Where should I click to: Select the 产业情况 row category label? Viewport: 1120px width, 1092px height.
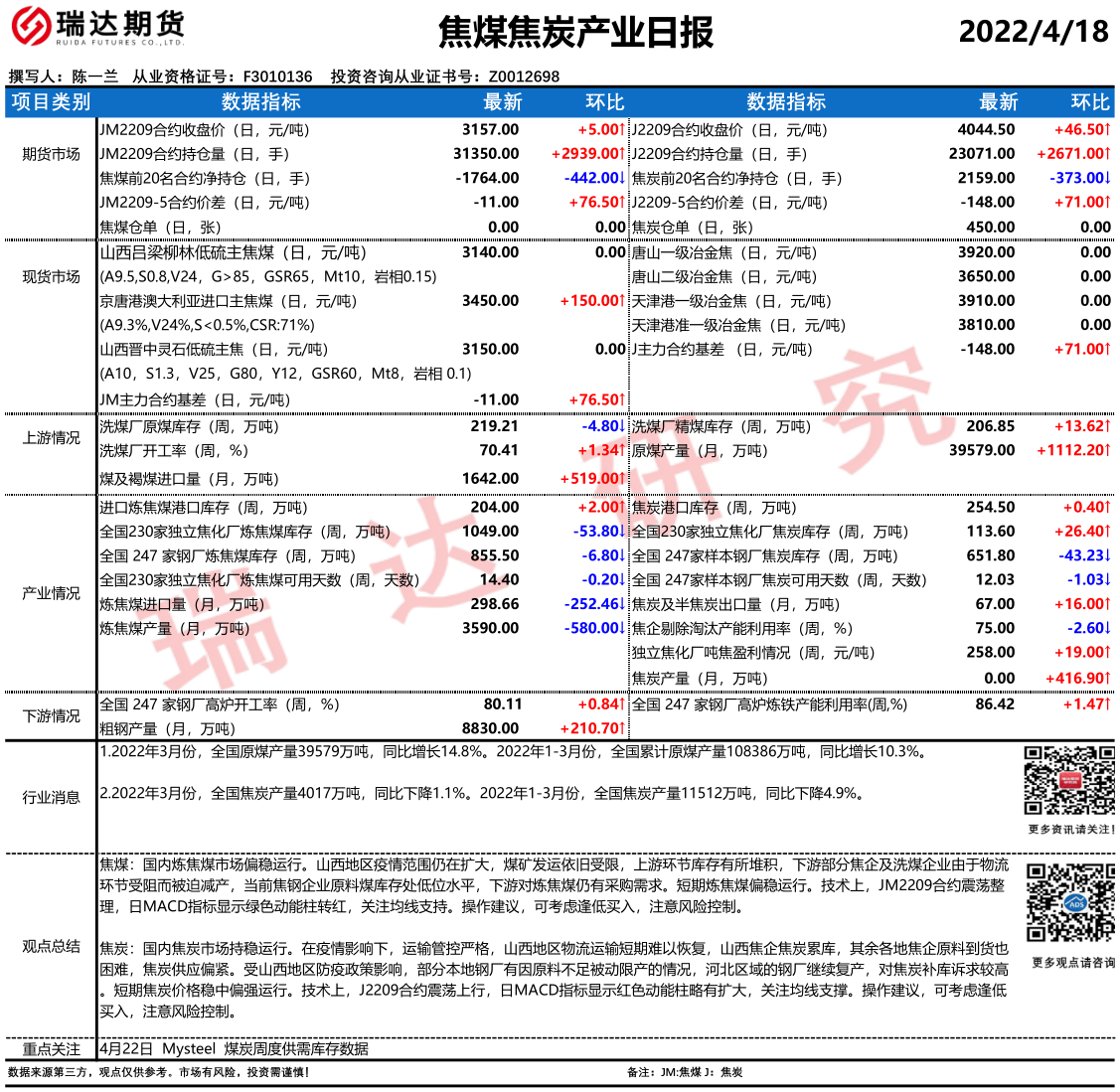(x=51, y=593)
